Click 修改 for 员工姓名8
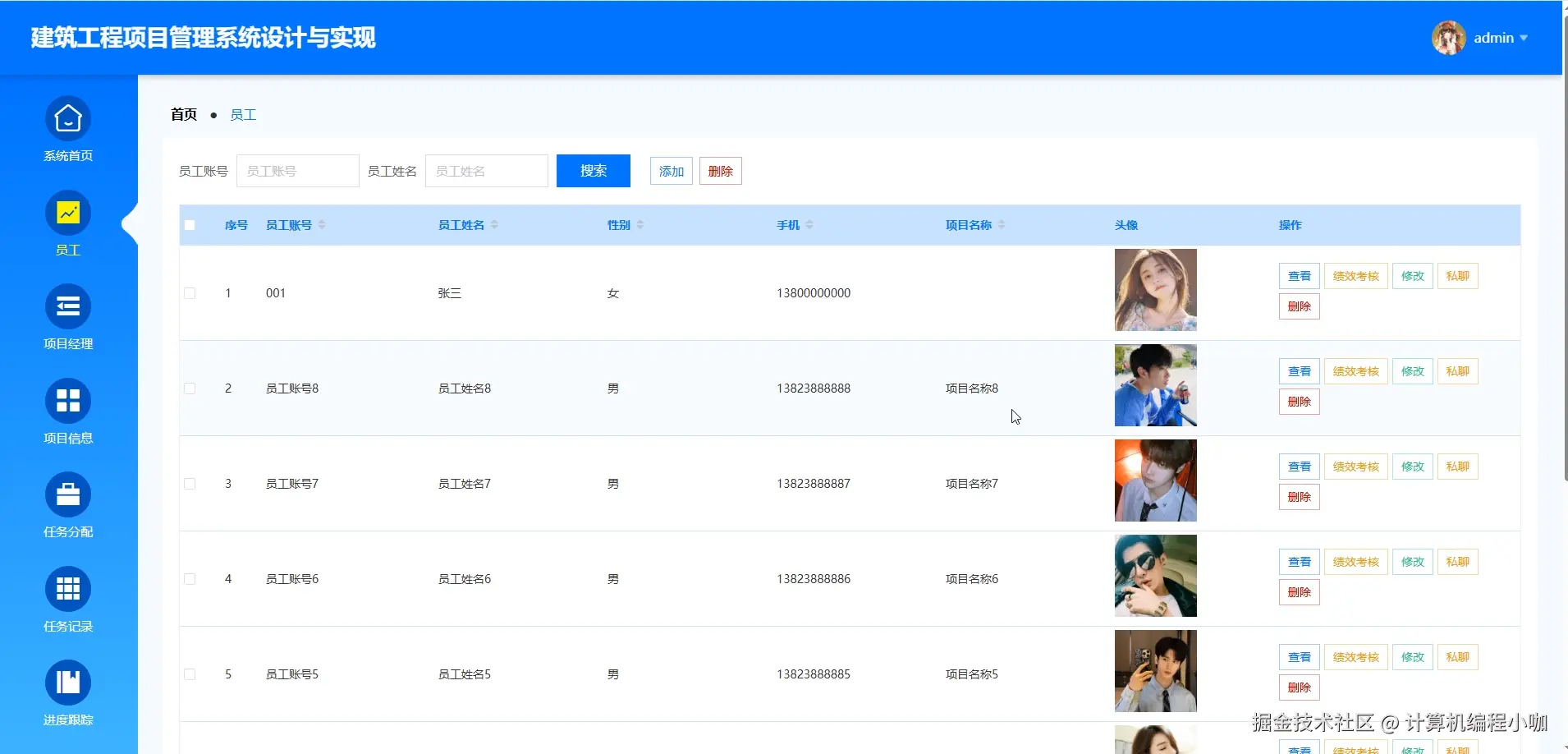 [1413, 371]
